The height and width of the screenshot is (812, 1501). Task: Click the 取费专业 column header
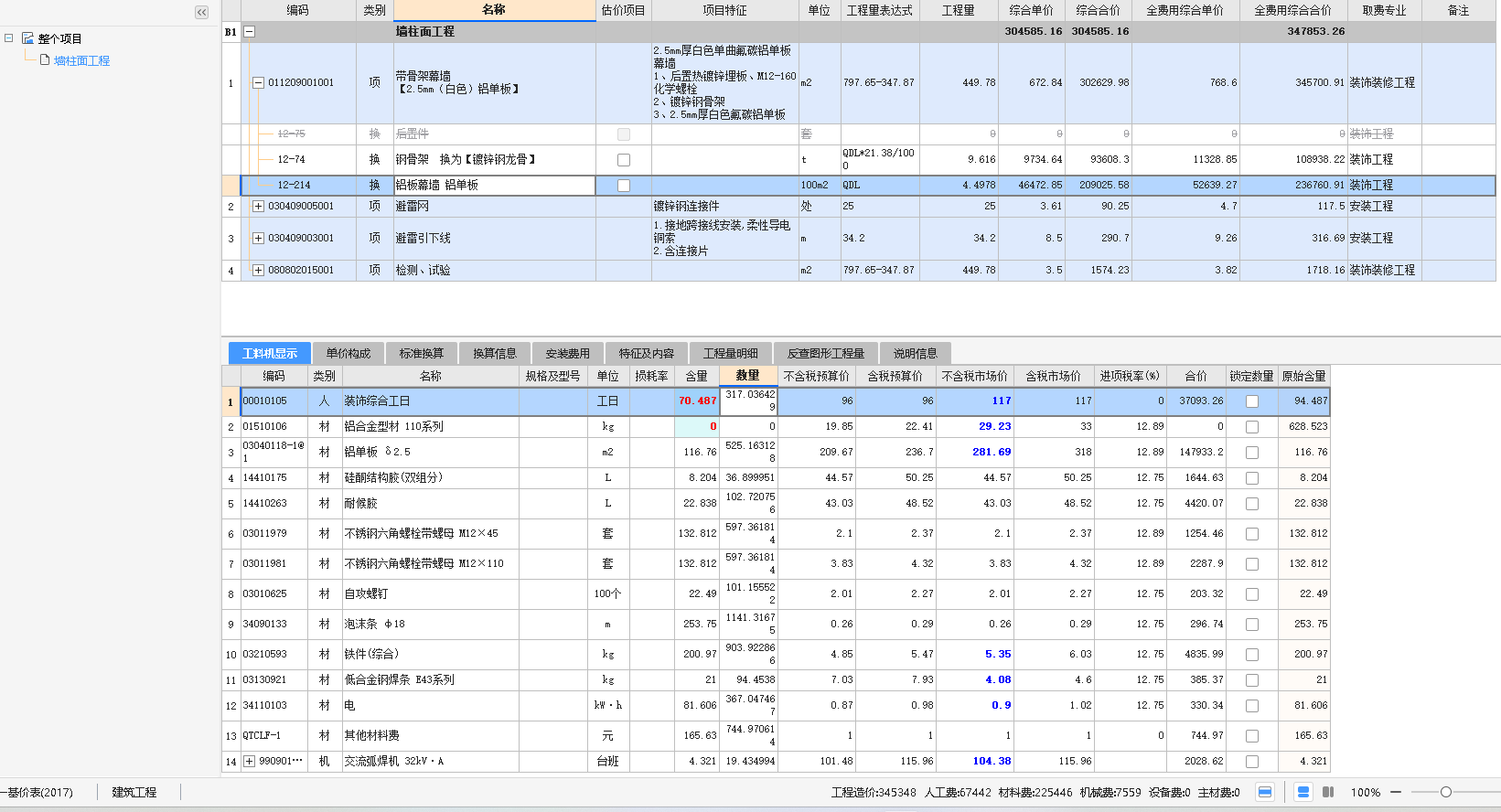point(1384,10)
